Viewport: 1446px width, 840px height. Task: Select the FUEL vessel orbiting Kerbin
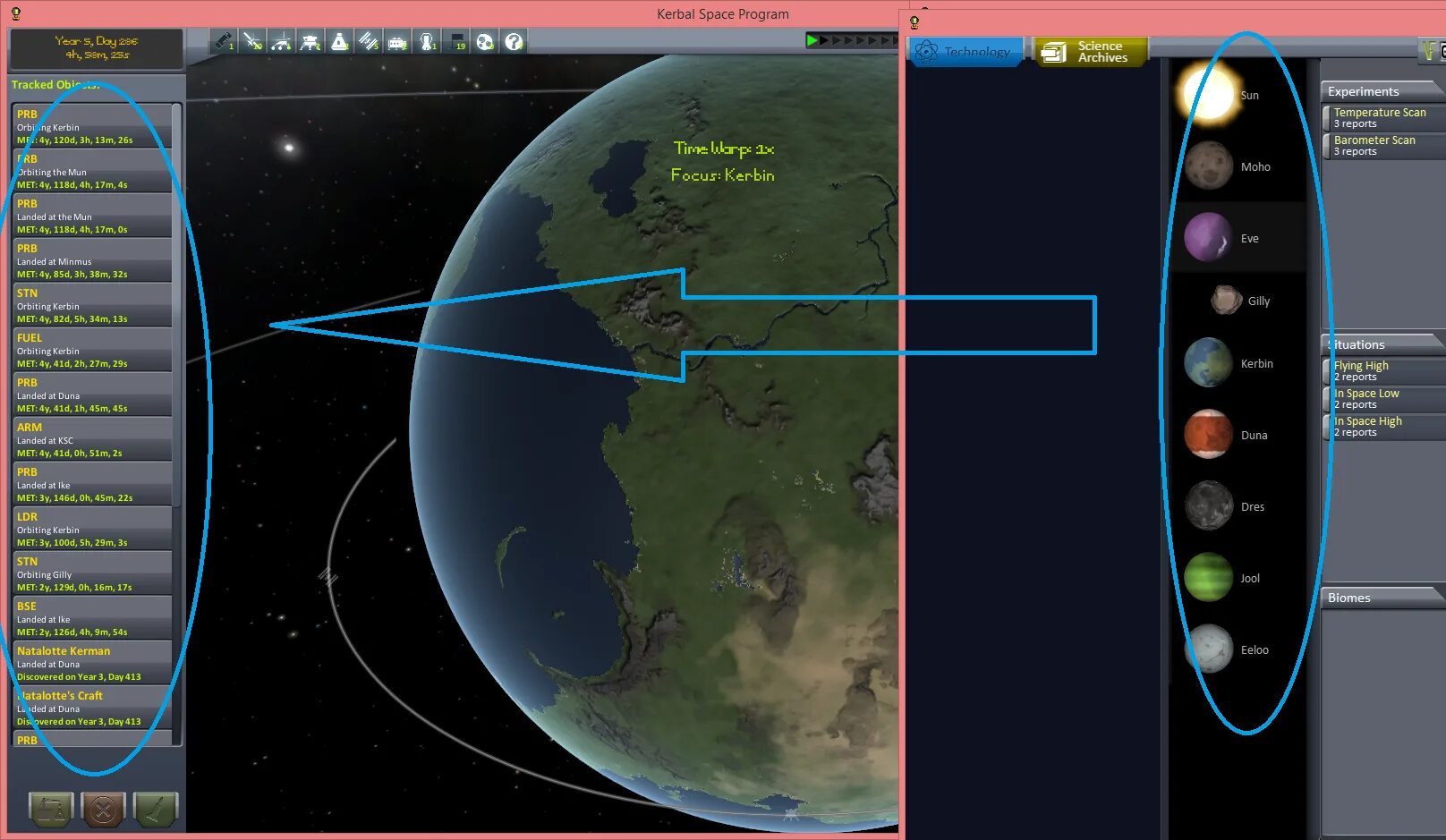(92, 350)
